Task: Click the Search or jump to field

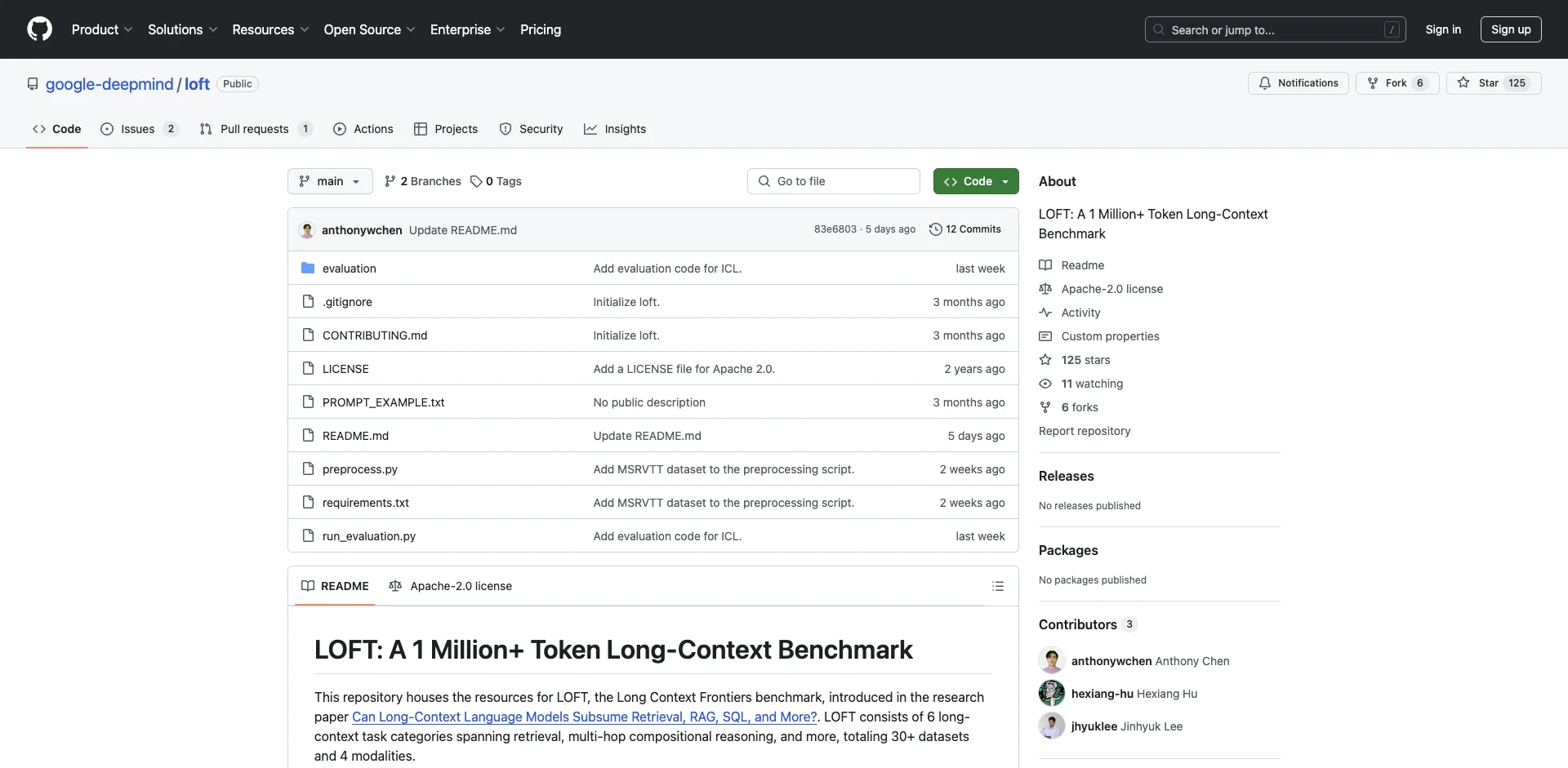Action: tap(1275, 29)
